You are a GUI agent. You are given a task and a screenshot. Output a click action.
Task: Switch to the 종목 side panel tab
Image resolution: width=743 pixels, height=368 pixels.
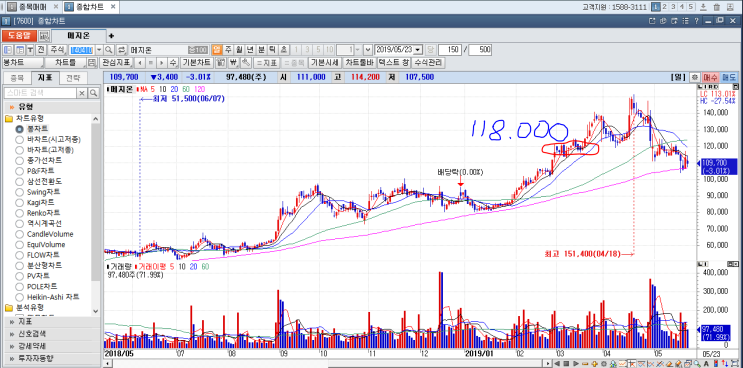(x=17, y=78)
